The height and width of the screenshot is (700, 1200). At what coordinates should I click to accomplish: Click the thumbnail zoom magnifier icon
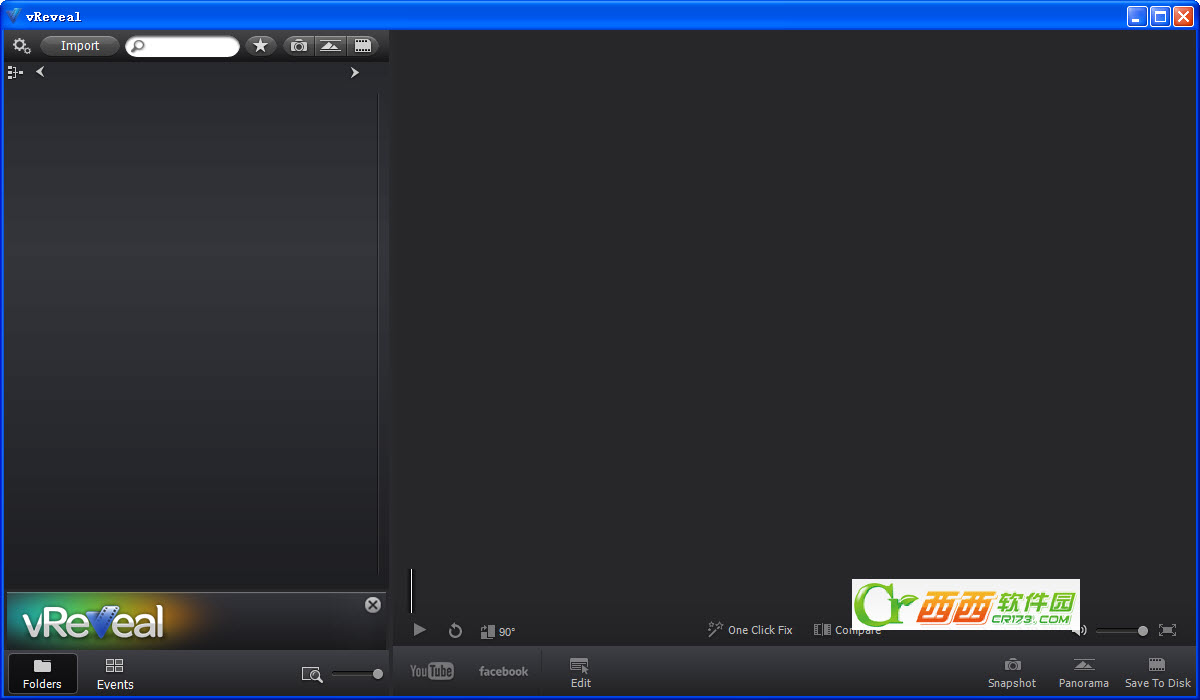312,675
